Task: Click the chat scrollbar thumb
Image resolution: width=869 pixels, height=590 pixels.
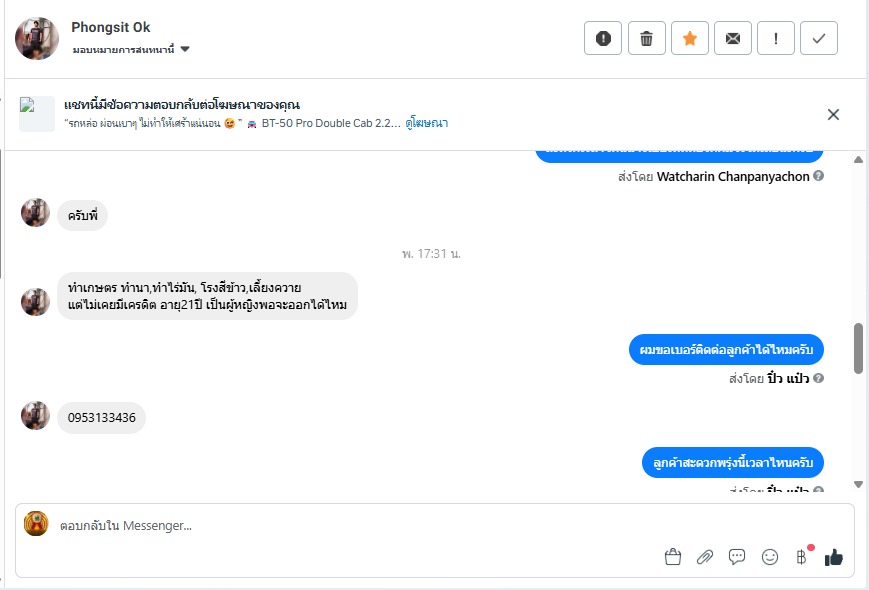Action: coord(858,348)
